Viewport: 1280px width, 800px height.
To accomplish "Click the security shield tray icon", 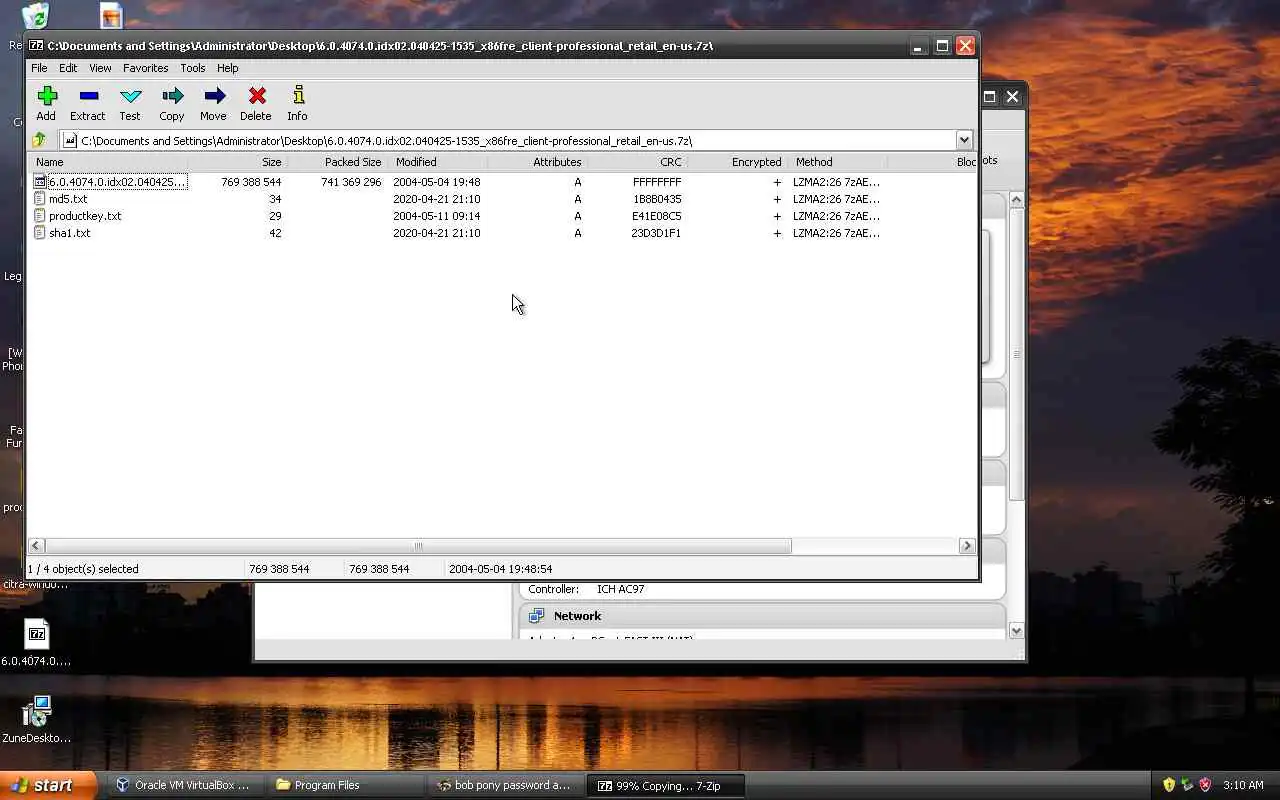I will click(x=1168, y=785).
